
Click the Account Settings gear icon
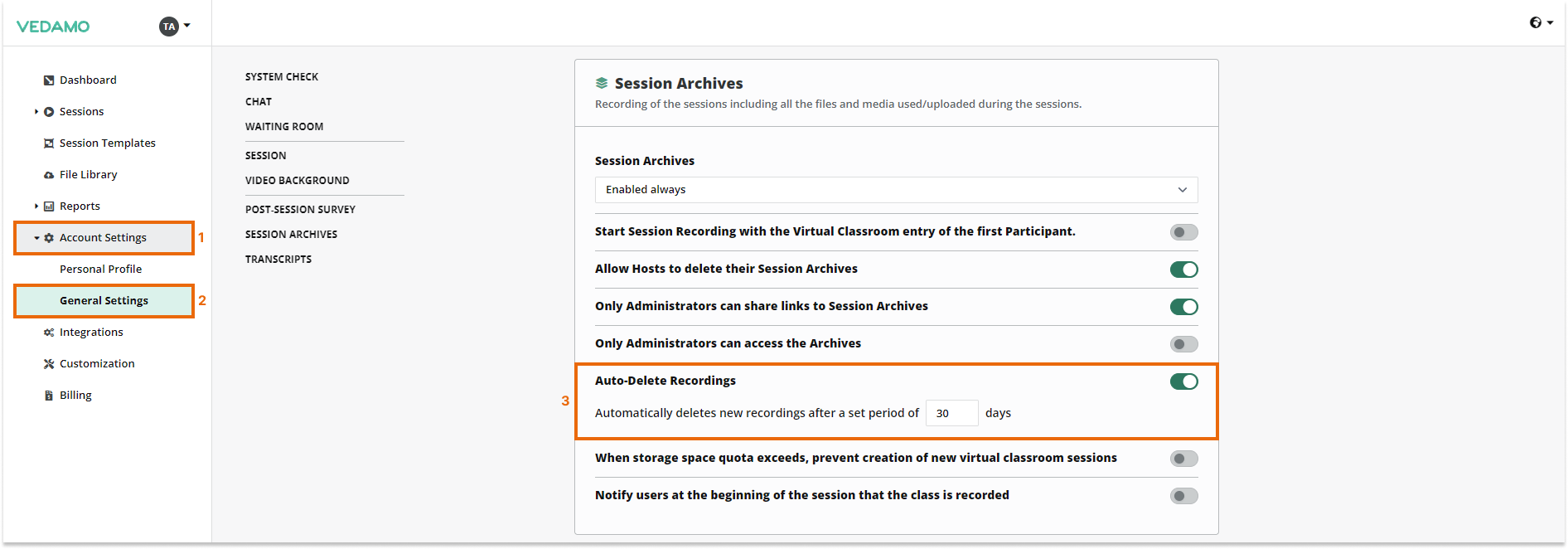point(49,238)
